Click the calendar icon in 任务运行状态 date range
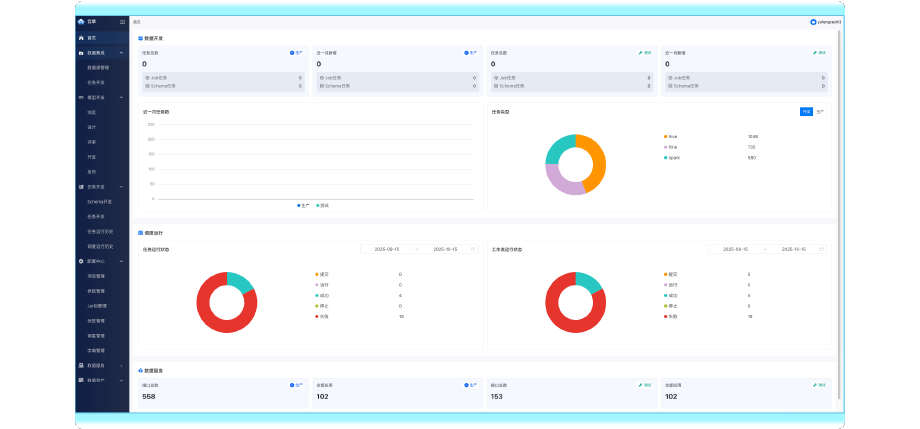Image resolution: width=920 pixels, height=429 pixels. click(473, 249)
